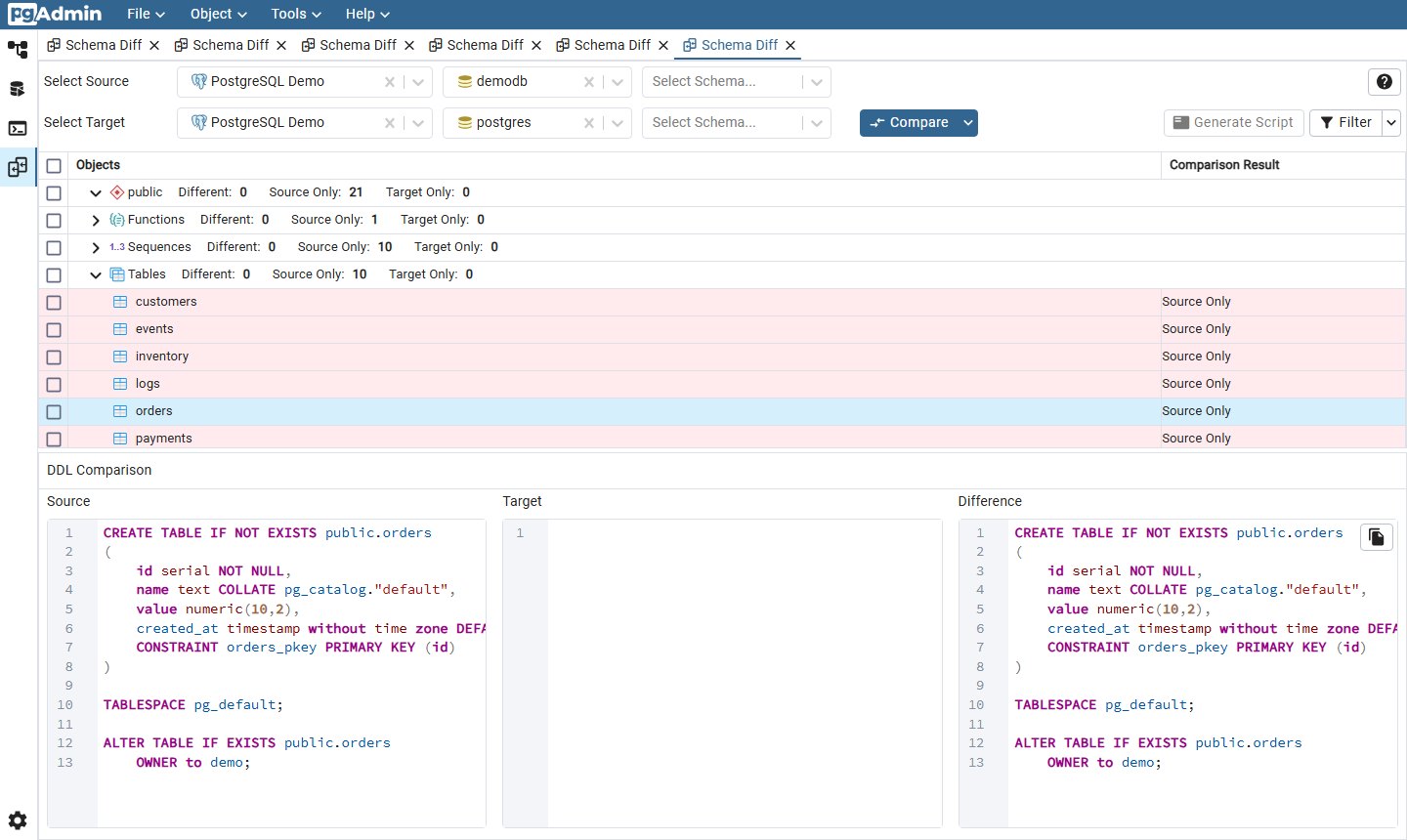Image resolution: width=1407 pixels, height=840 pixels.
Task: Select the logs table row
Action: click(722, 384)
